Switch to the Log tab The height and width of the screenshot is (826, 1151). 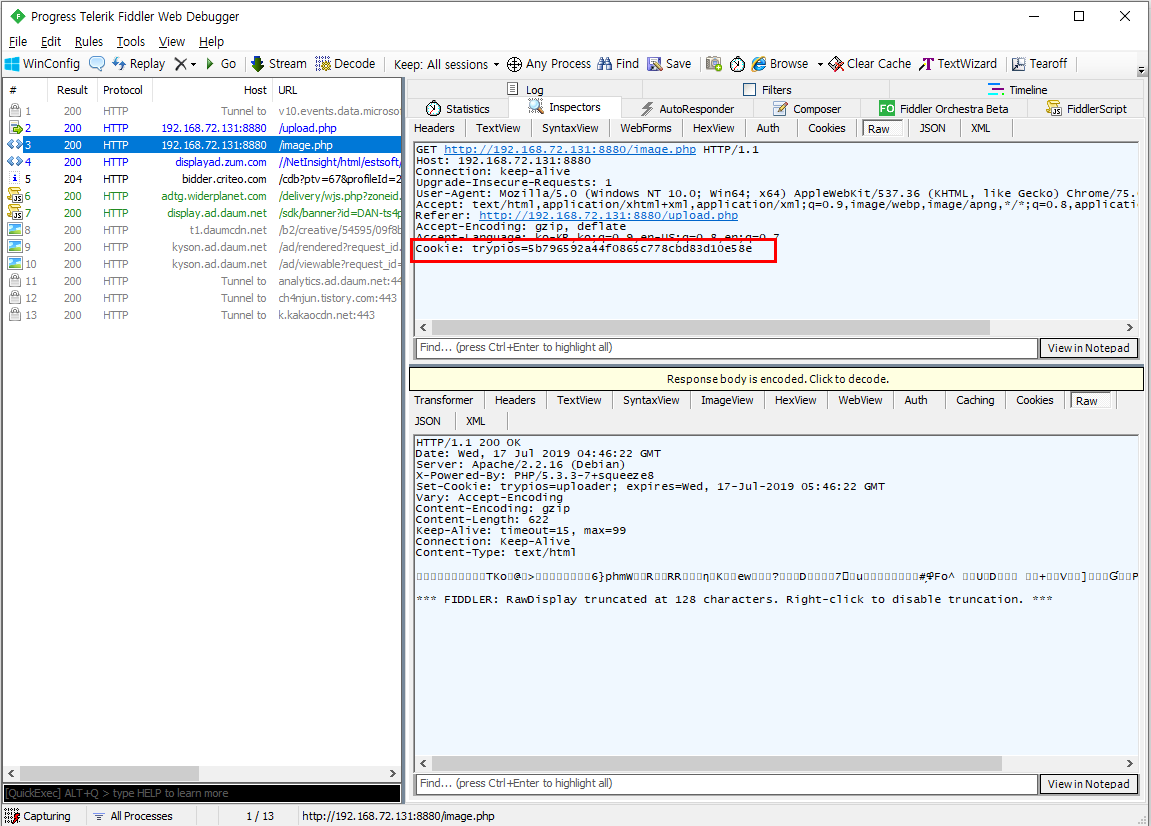pyautogui.click(x=526, y=90)
